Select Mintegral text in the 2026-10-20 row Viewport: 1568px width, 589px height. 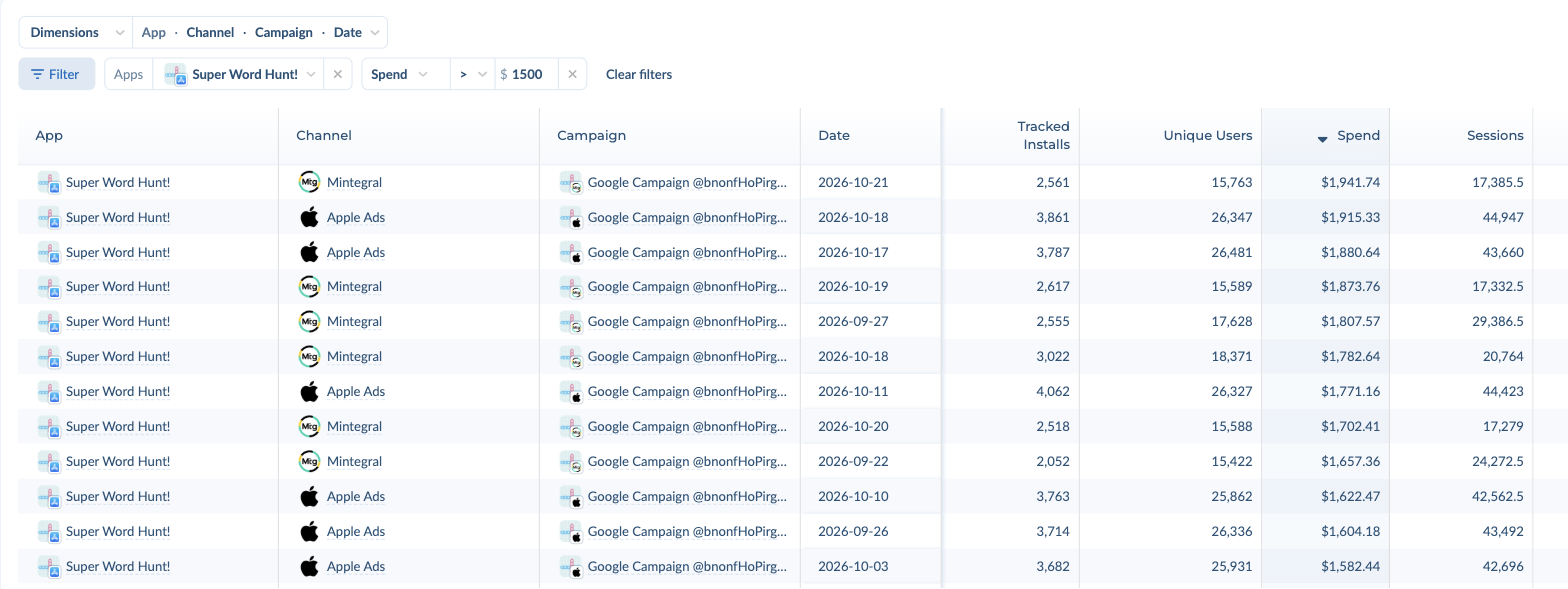tap(355, 426)
